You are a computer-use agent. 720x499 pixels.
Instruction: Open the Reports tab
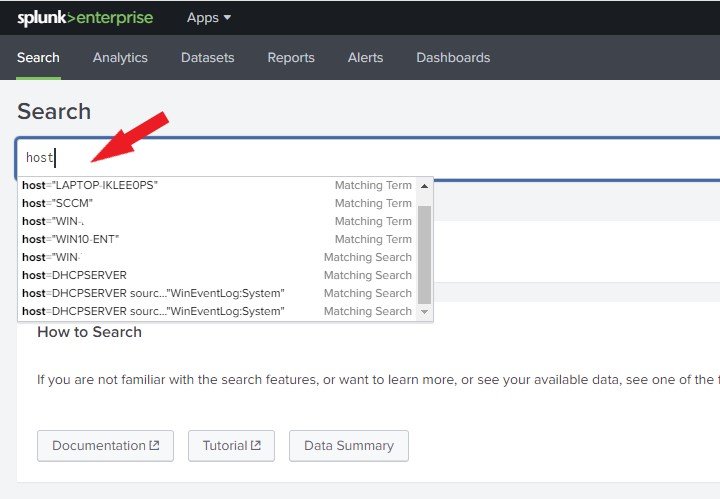[291, 57]
